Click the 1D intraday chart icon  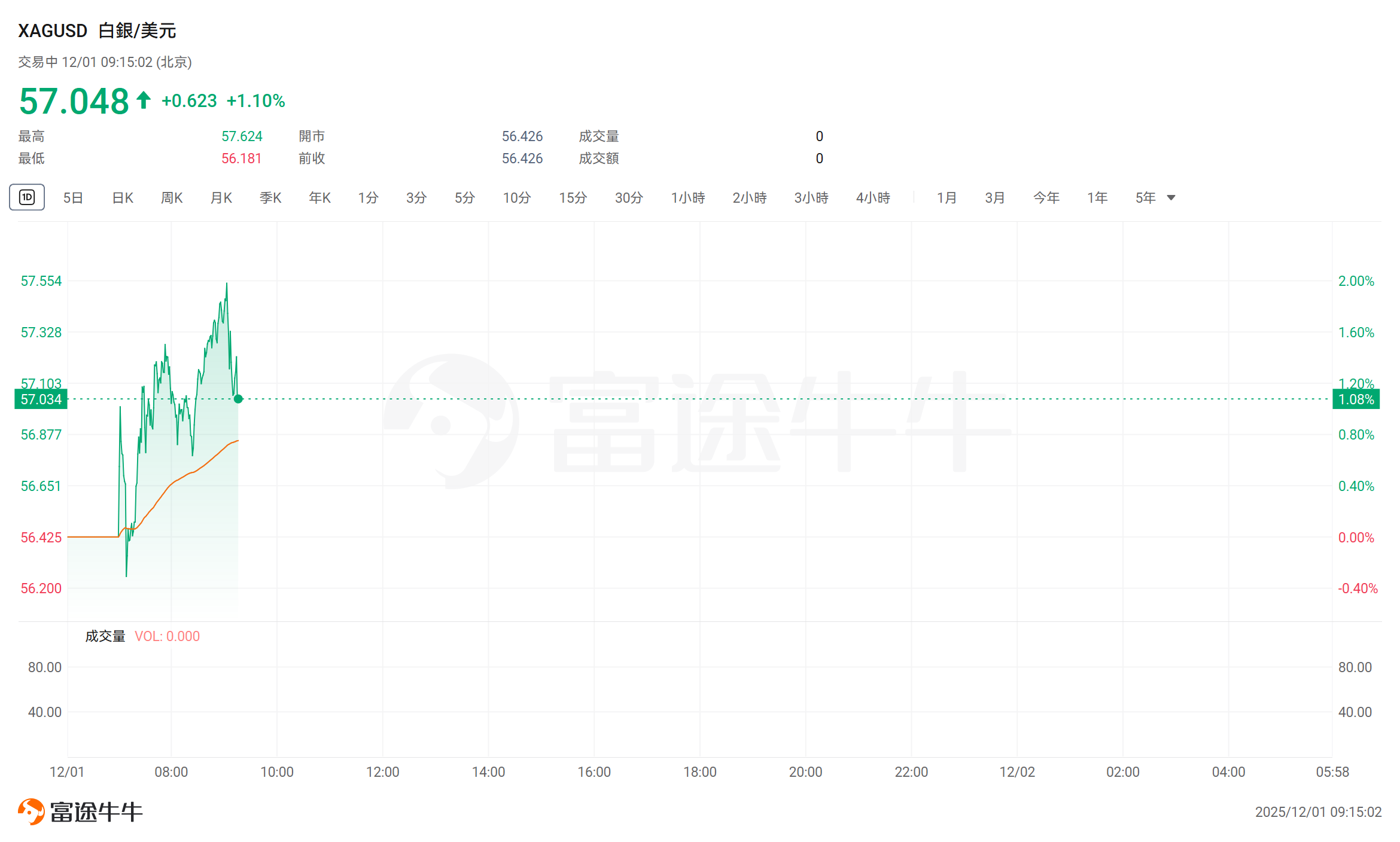[27, 197]
